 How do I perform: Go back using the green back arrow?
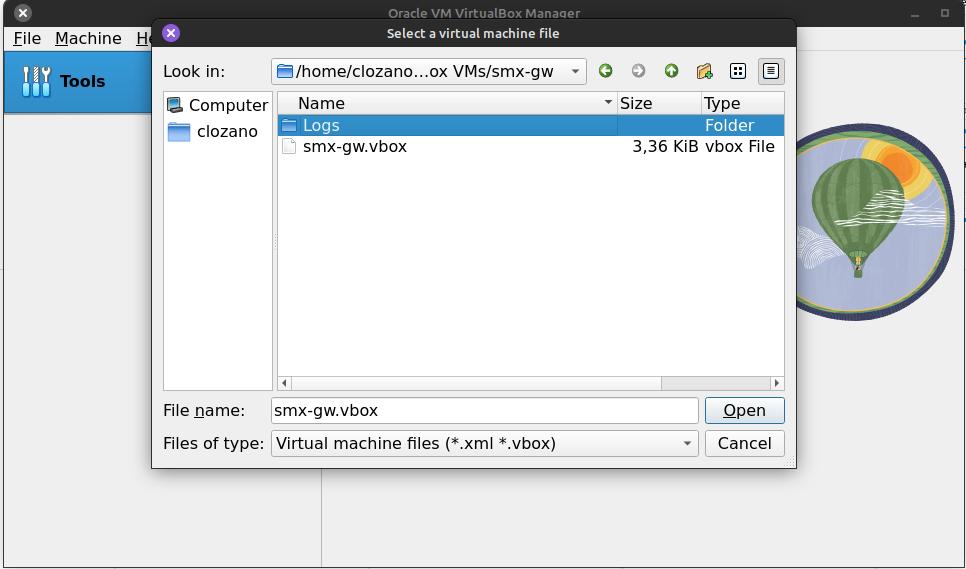pyautogui.click(x=606, y=71)
